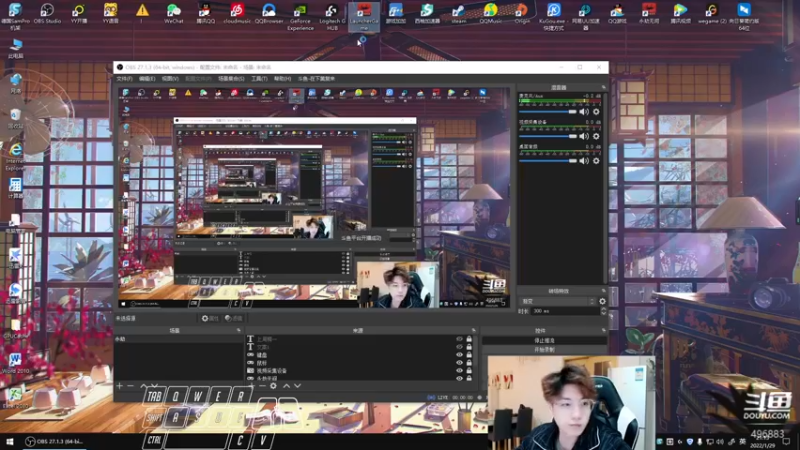Open settings gear for 麦克风/Aux channel
The width and height of the screenshot is (800, 450).
(596, 112)
